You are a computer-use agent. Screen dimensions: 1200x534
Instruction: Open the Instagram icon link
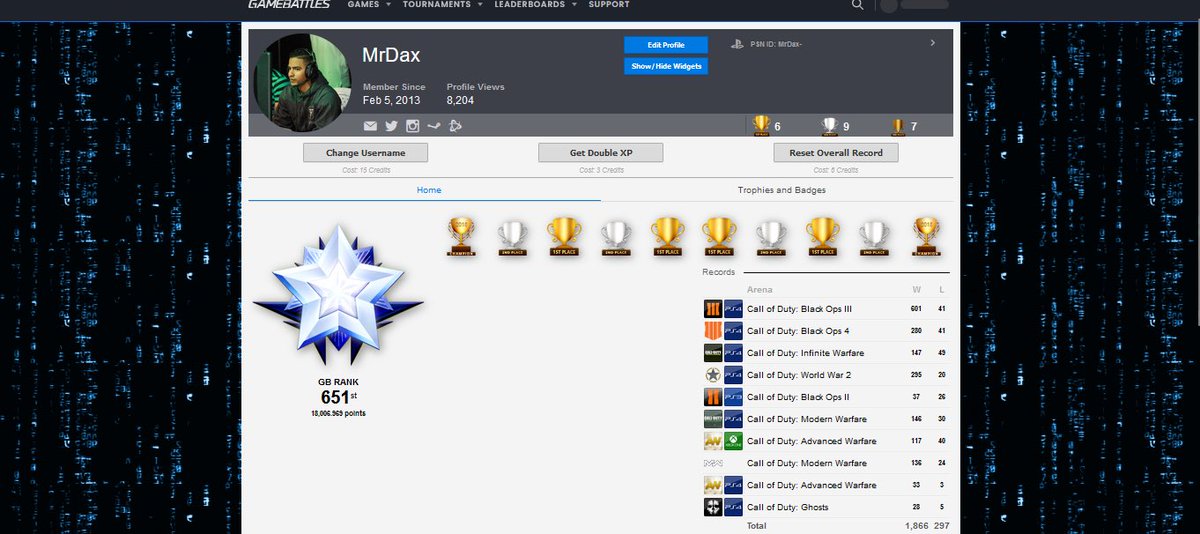412,126
